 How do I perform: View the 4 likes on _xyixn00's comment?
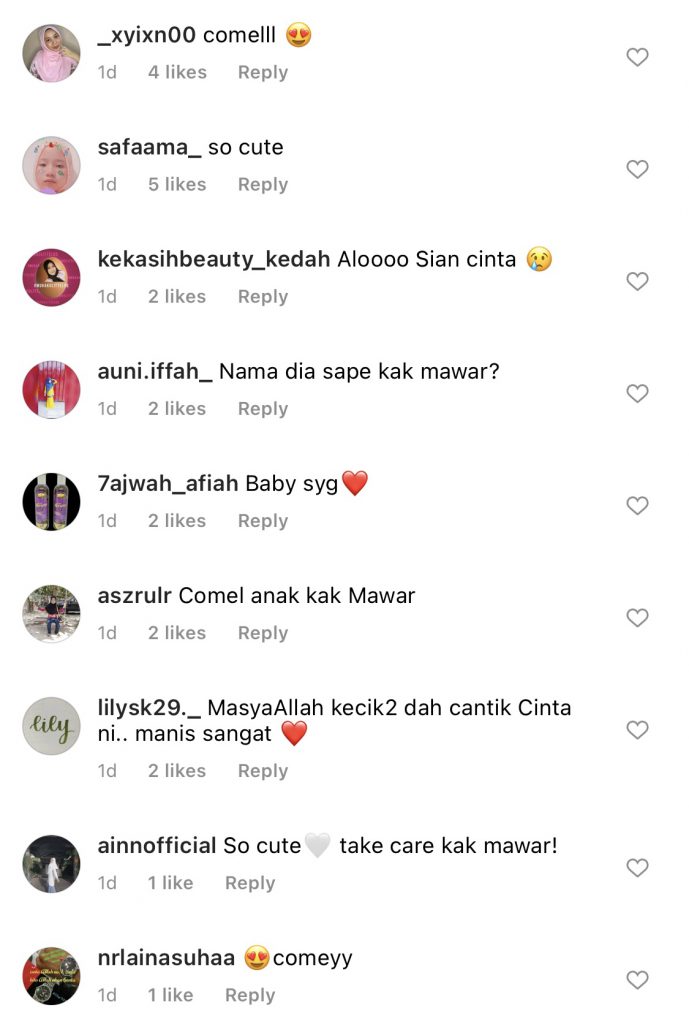(x=177, y=72)
